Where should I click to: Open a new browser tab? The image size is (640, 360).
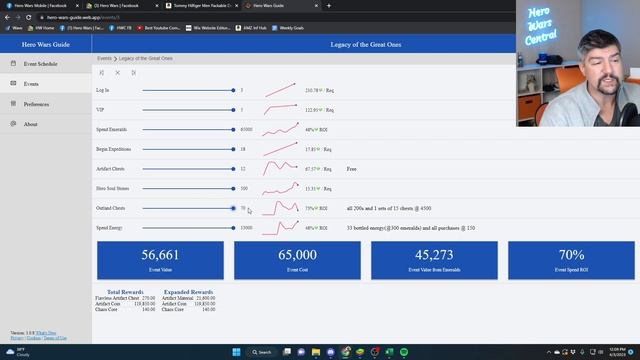pyautogui.click(x=329, y=6)
